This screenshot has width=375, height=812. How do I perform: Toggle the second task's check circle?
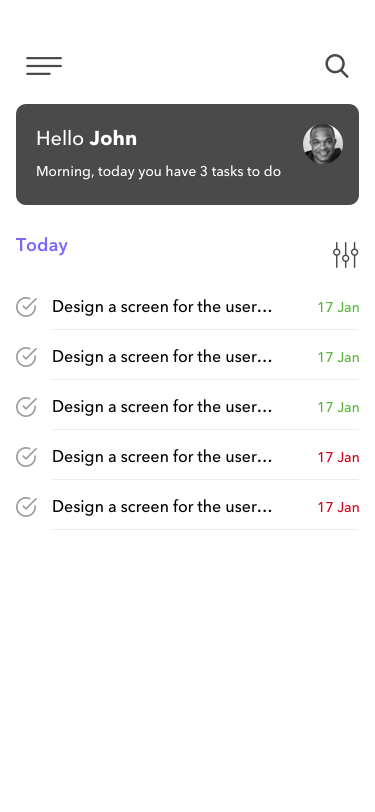click(x=26, y=357)
